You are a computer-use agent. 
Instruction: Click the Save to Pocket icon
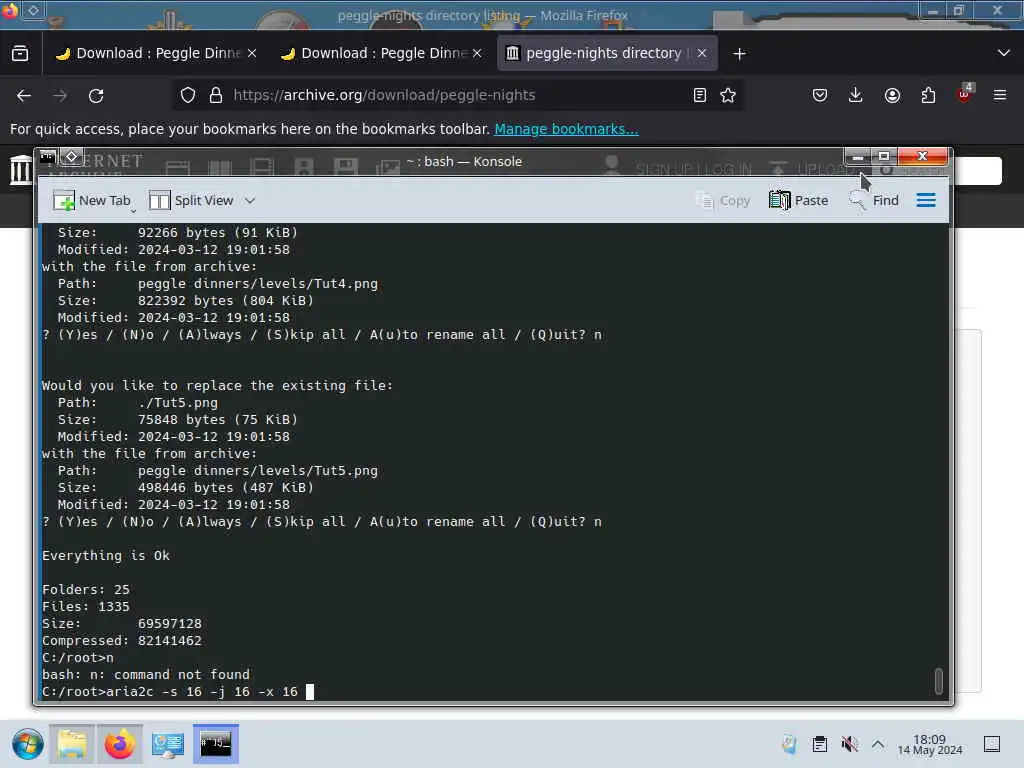tap(820, 96)
